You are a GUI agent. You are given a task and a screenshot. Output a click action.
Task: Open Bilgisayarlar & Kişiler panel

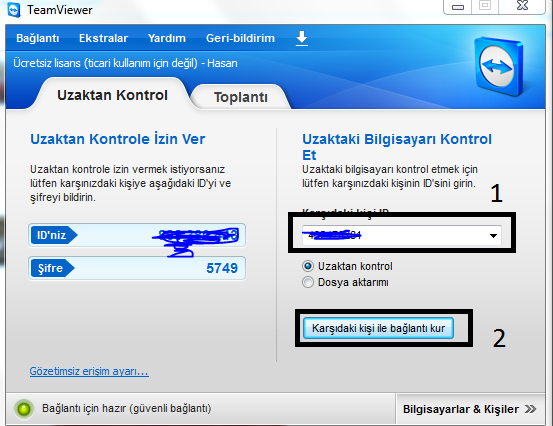click(x=470, y=409)
